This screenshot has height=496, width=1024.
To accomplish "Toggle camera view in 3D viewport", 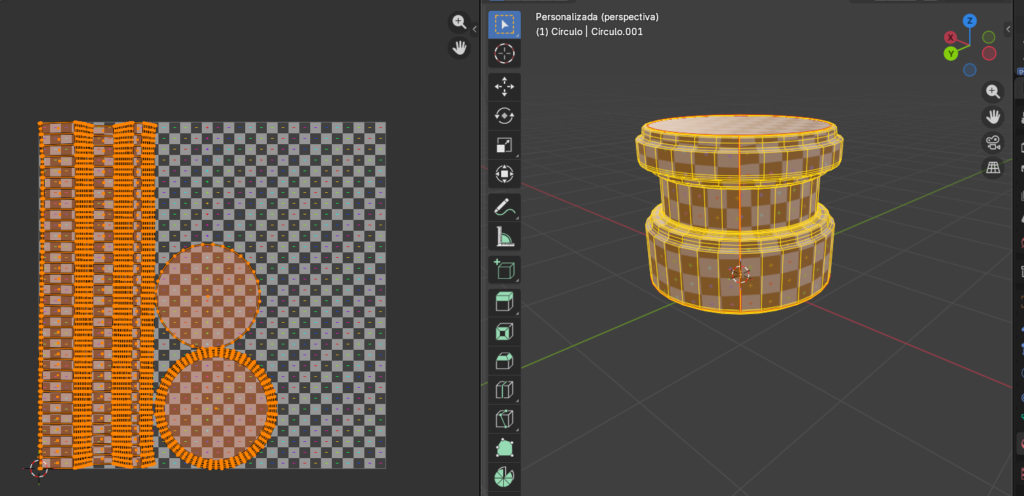I will 993,142.
